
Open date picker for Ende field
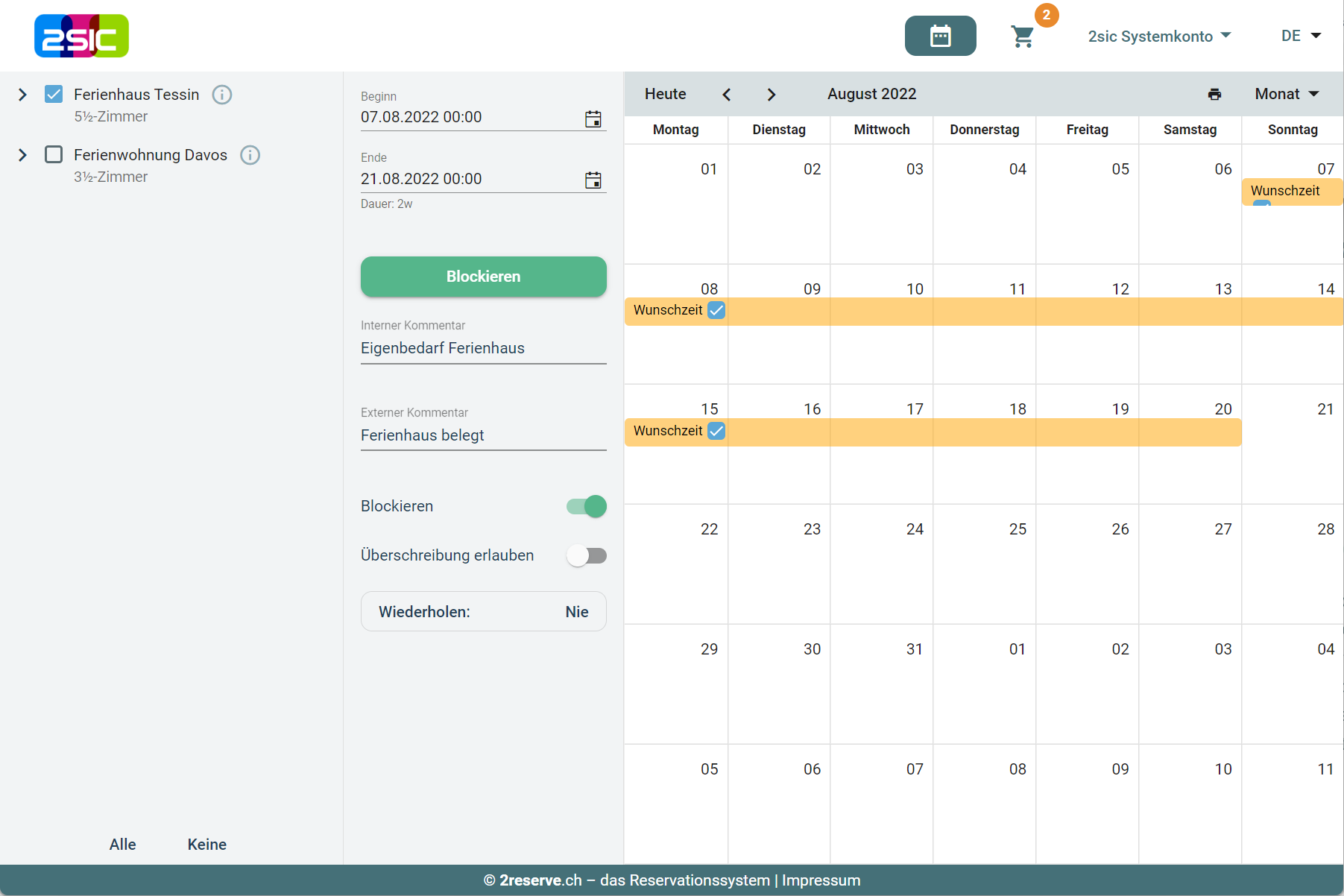[x=593, y=180]
